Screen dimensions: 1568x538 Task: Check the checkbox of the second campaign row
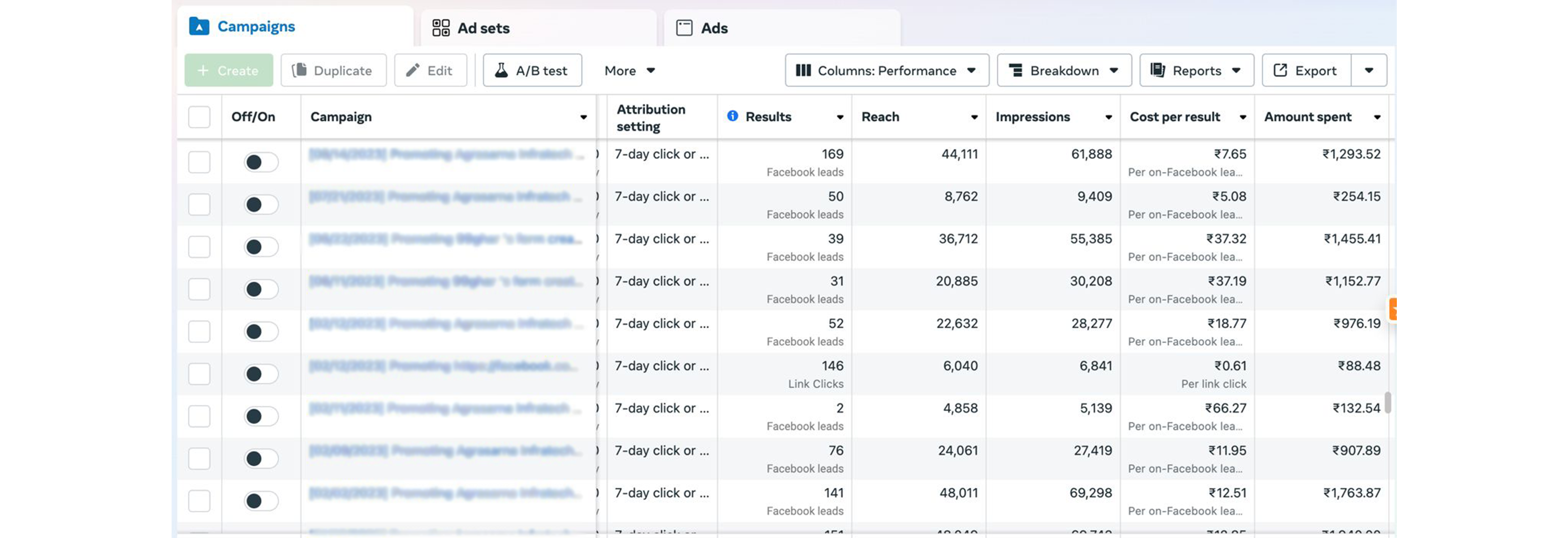pos(199,205)
